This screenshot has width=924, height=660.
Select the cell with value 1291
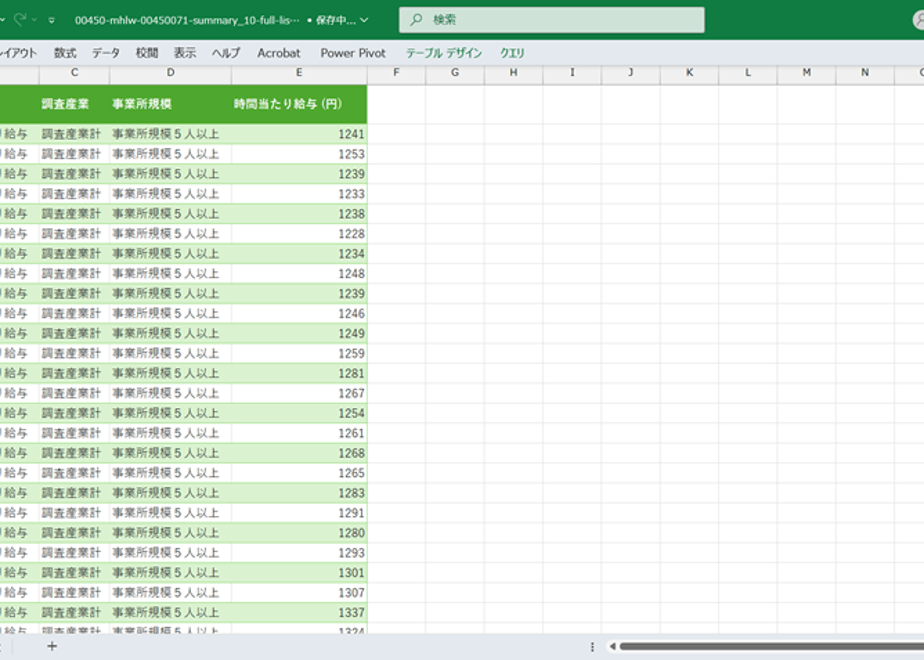pyautogui.click(x=299, y=513)
